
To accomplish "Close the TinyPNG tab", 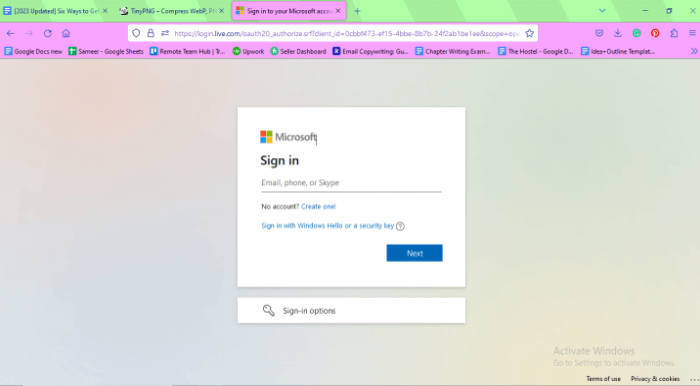I will point(221,11).
